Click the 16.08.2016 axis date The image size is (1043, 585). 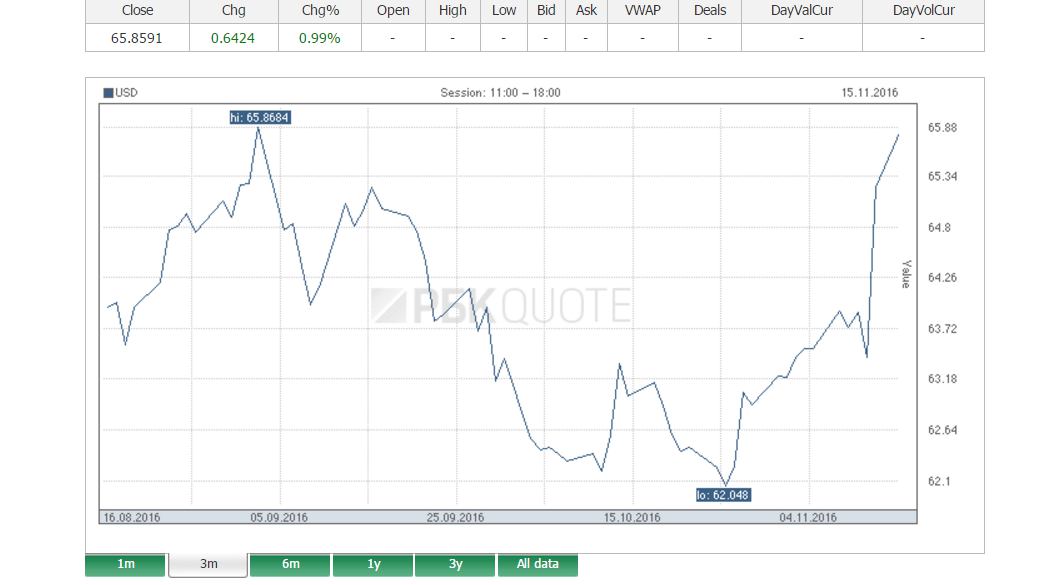click(x=132, y=518)
